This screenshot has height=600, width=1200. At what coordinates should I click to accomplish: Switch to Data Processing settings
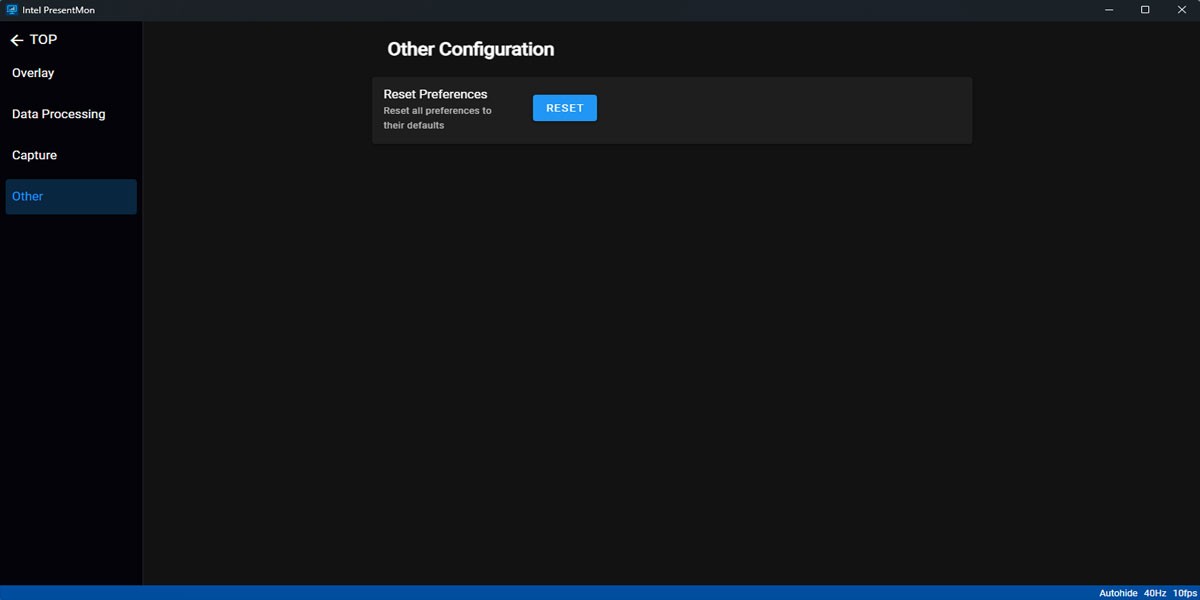(58, 114)
